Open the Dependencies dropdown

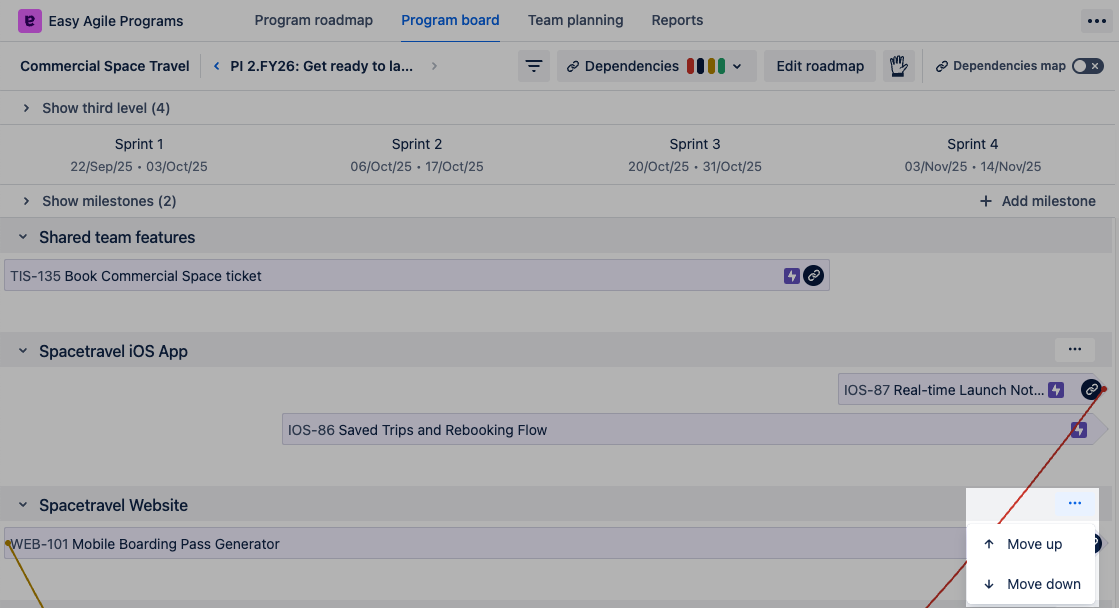click(655, 66)
